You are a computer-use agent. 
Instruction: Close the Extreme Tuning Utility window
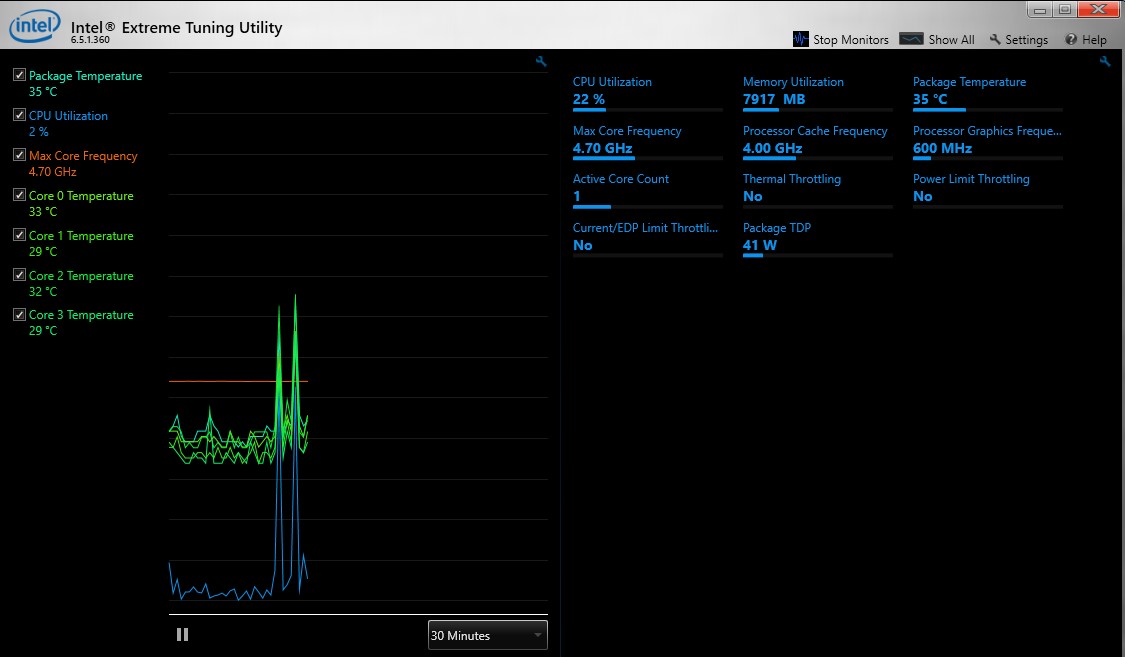(1098, 9)
